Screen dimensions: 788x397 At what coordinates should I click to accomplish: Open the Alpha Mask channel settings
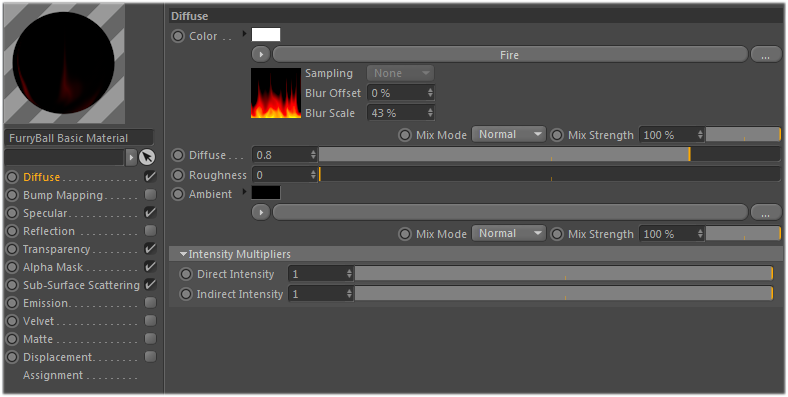(53, 267)
